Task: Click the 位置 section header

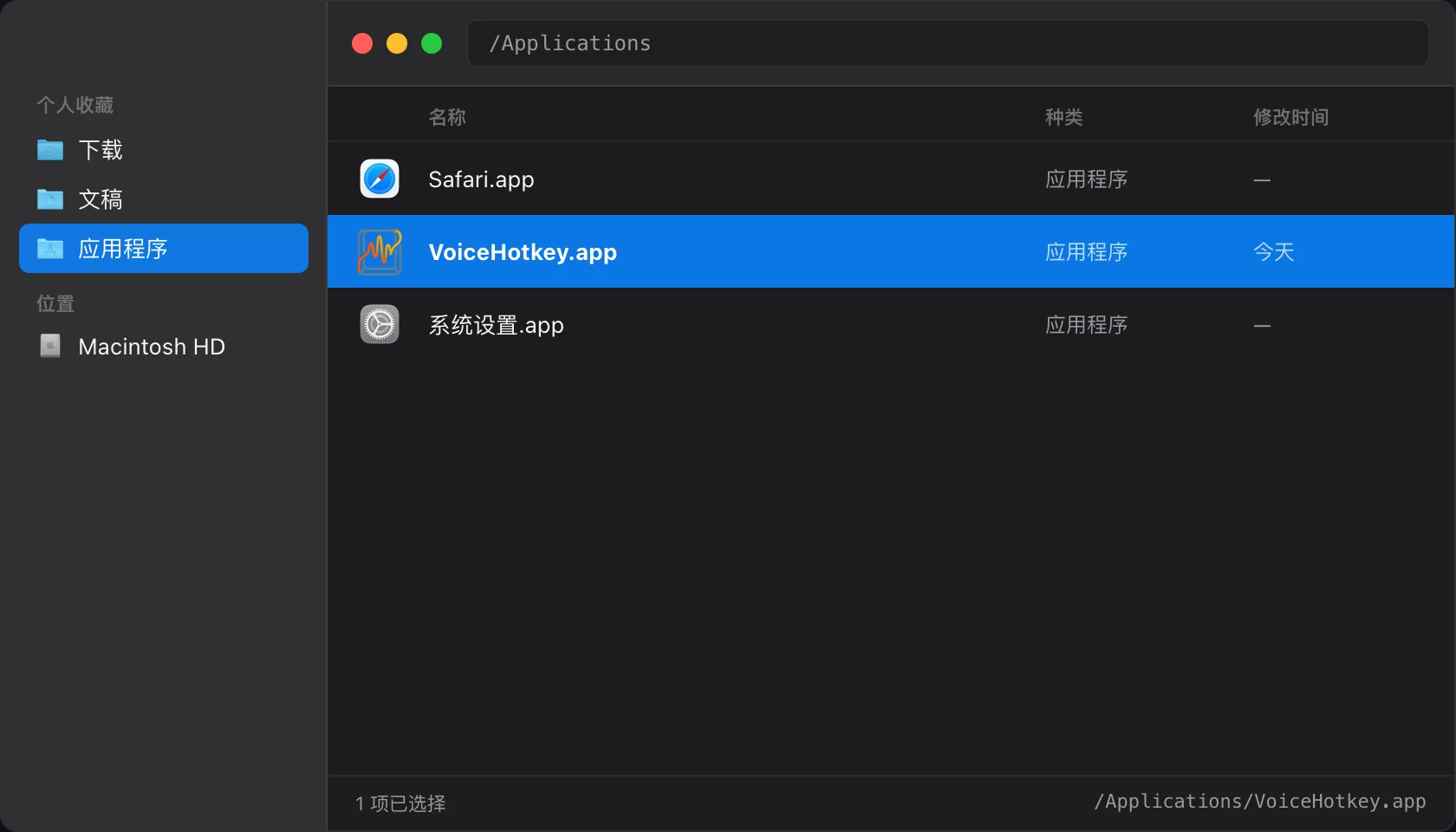Action: coord(55,303)
